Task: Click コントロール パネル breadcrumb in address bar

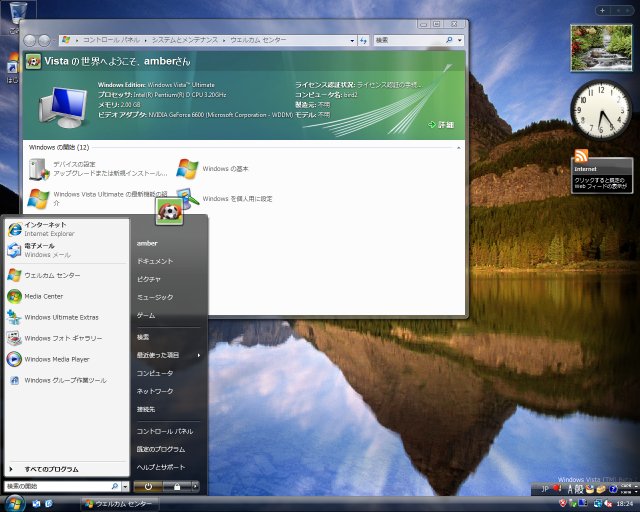Action: 111,40
